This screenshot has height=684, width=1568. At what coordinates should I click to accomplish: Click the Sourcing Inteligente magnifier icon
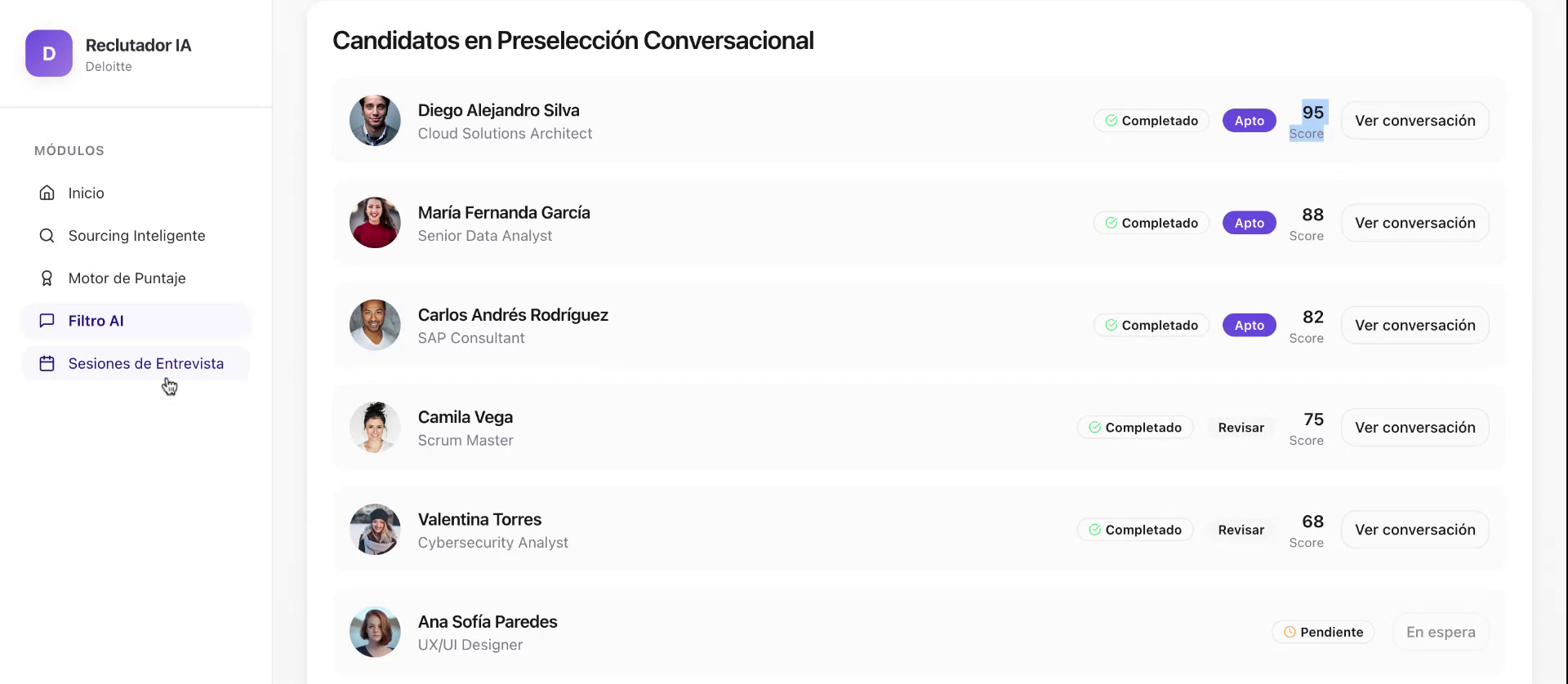click(x=47, y=236)
